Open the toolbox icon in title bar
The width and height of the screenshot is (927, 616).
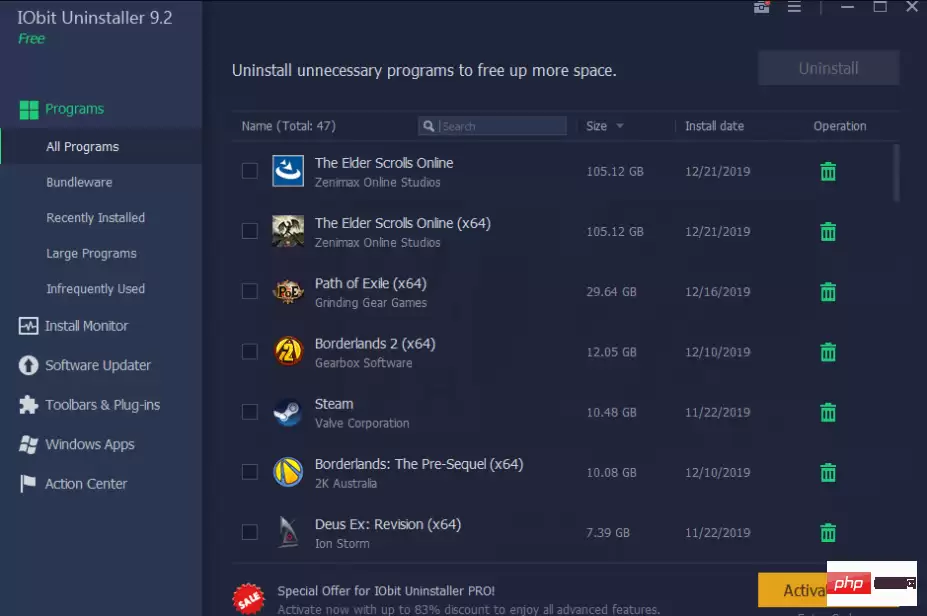click(761, 7)
